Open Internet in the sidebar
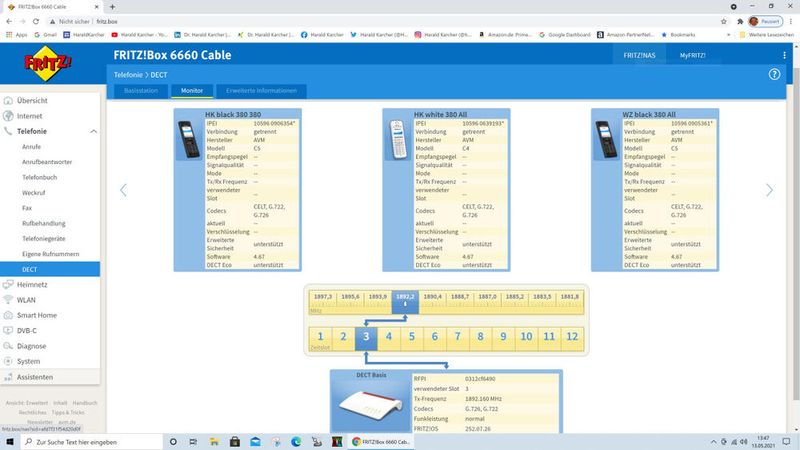Viewport: 800px width, 450px height. [29, 116]
